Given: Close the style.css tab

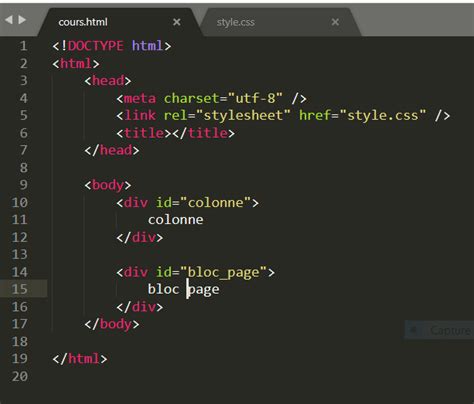Looking at the screenshot, I should tap(335, 22).
